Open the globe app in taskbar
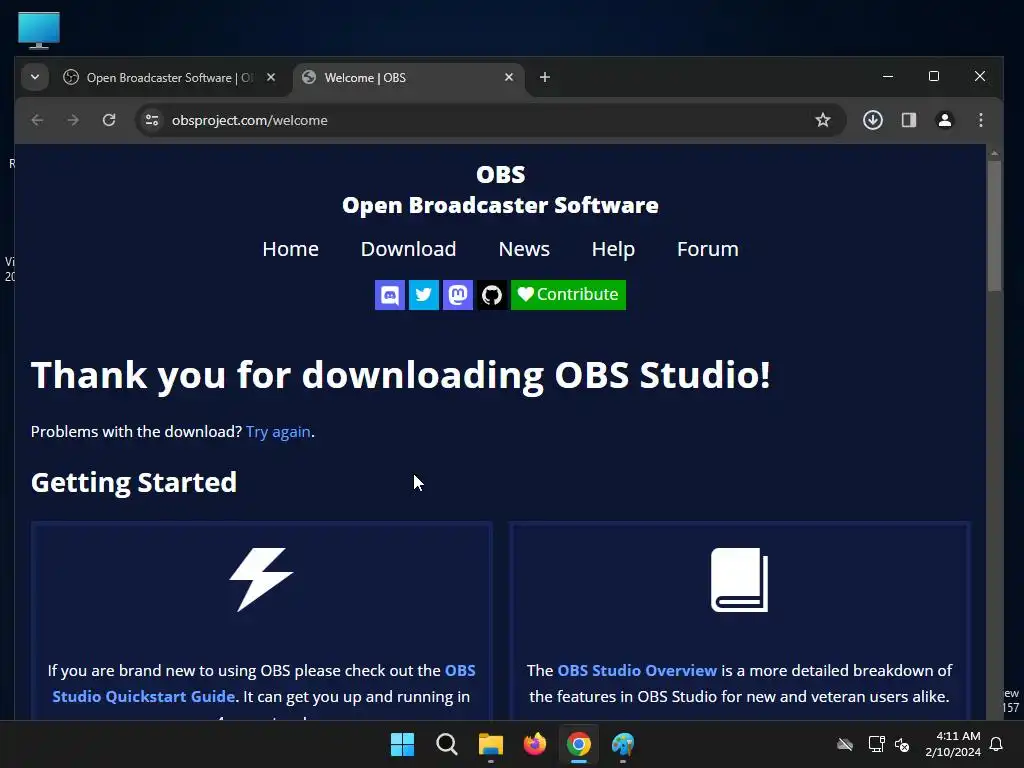The height and width of the screenshot is (768, 1024). pos(623,744)
